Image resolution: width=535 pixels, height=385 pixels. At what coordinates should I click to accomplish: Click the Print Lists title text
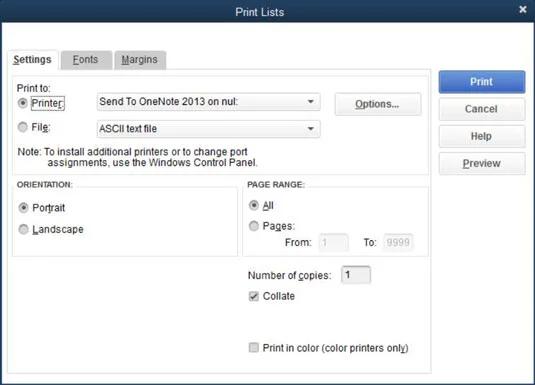[x=260, y=12]
